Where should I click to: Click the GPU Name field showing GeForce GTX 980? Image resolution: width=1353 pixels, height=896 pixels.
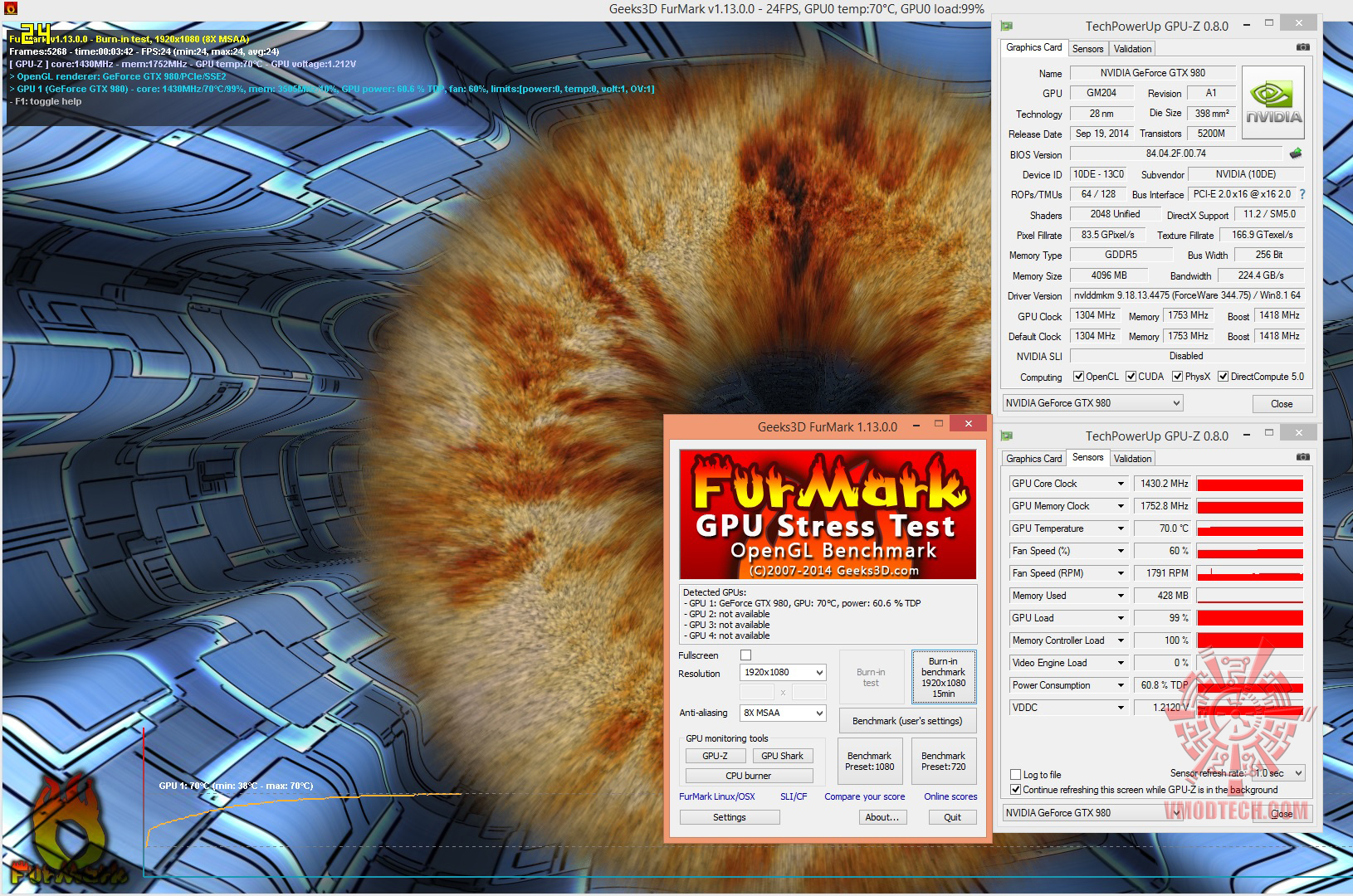tap(1152, 73)
